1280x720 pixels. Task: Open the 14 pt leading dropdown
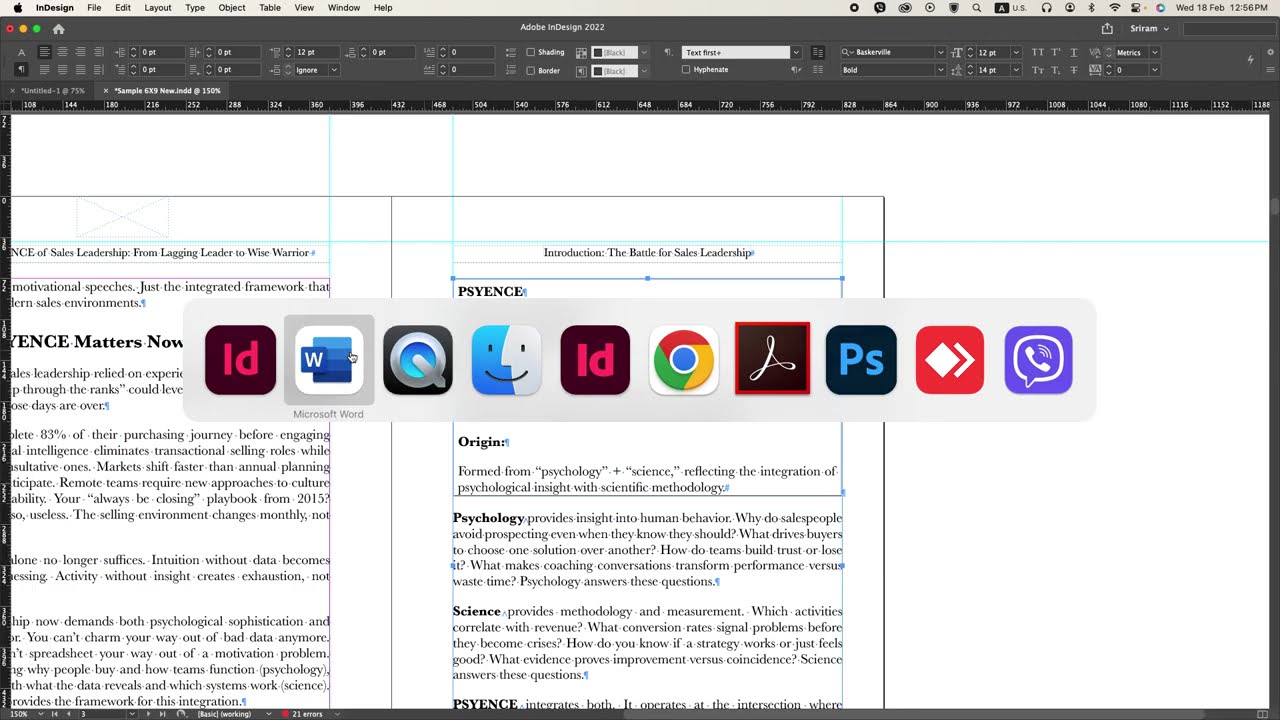1016,70
